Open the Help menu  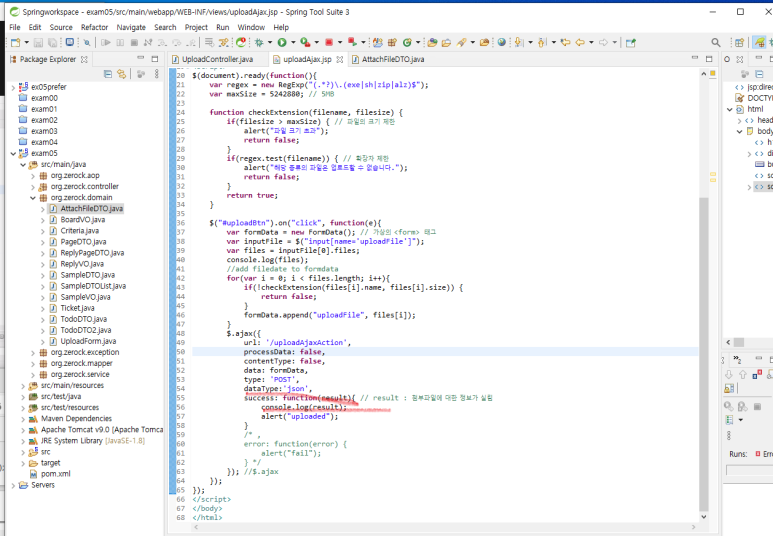(x=281, y=27)
